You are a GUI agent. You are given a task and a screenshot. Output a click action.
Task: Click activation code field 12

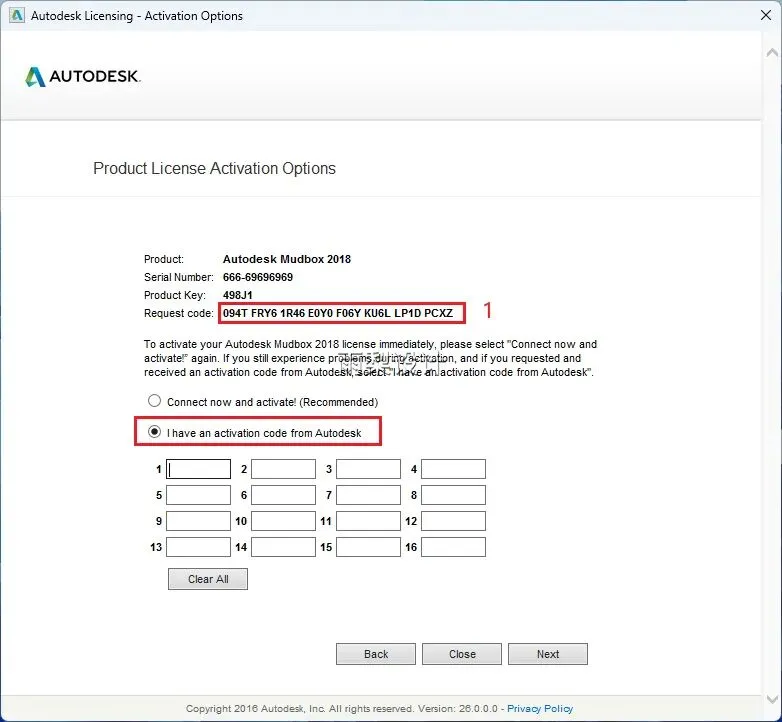[453, 521]
